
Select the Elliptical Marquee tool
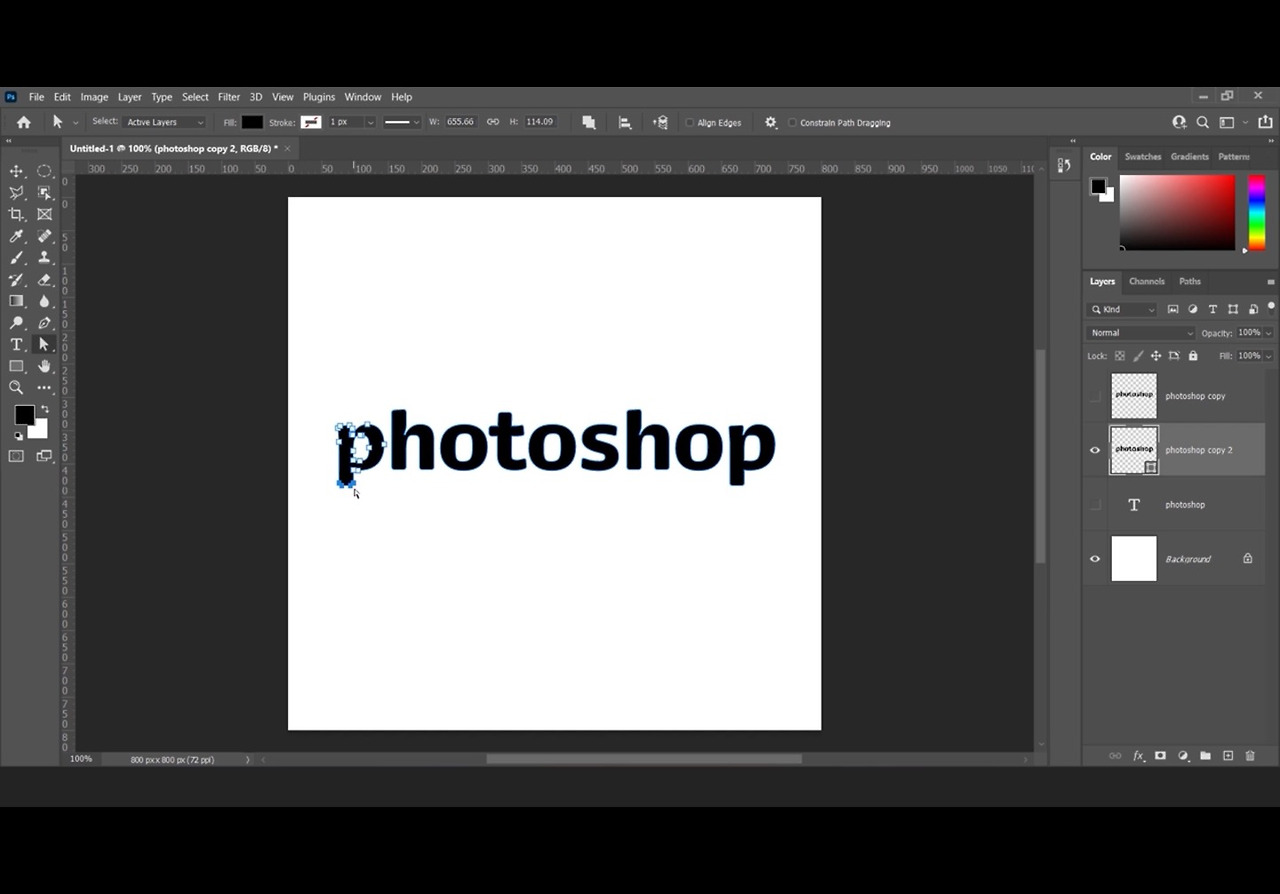point(45,171)
